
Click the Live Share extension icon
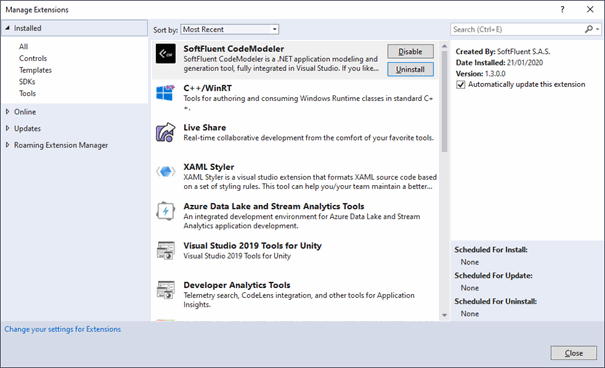[166, 132]
